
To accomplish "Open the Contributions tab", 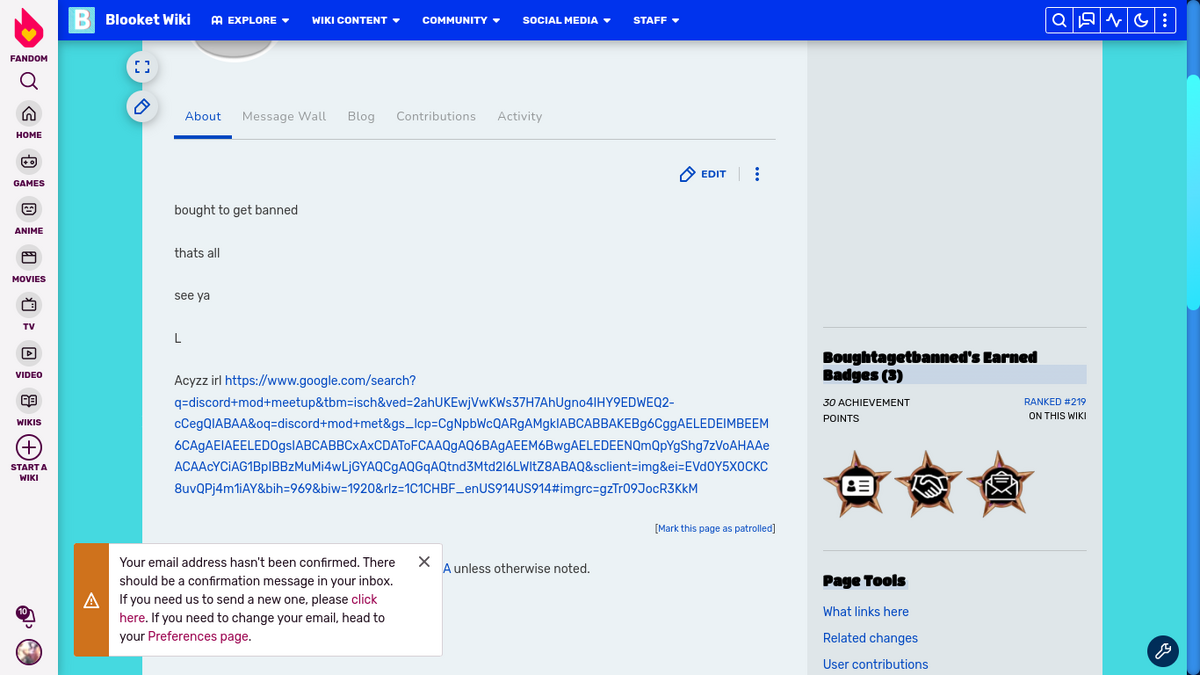I will click(x=436, y=116).
